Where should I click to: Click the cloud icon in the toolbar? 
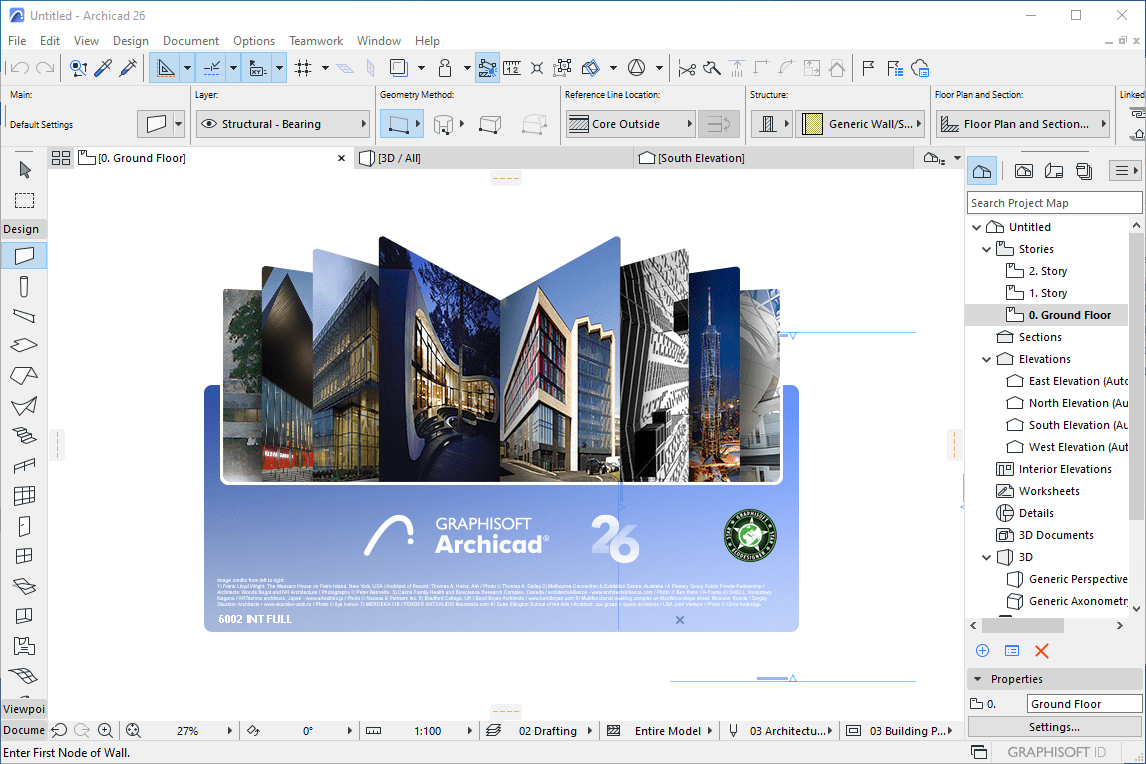(920, 69)
